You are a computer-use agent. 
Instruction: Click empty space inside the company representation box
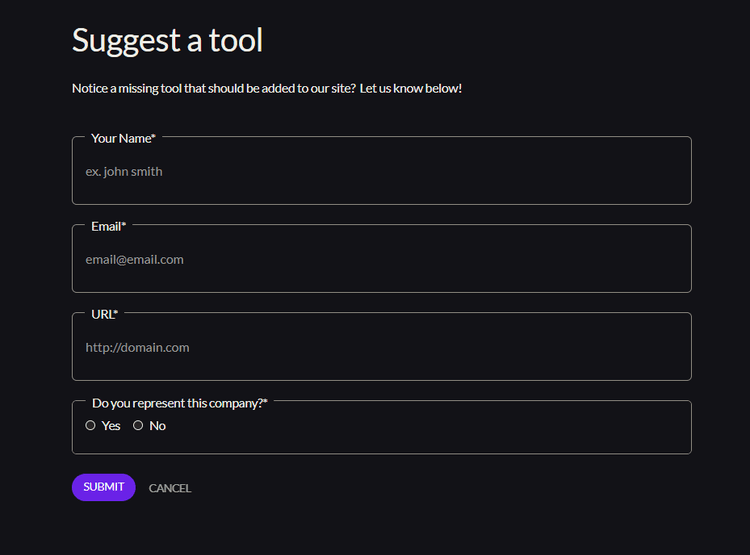[450, 432]
